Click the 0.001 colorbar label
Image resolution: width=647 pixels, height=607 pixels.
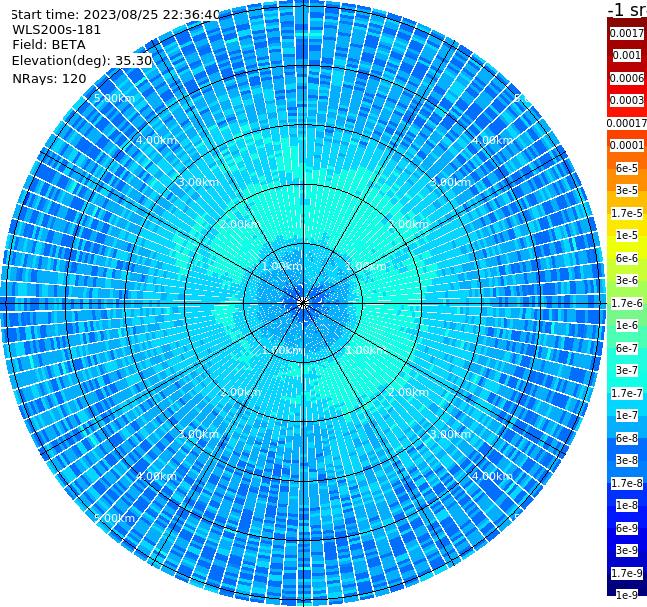pyautogui.click(x=627, y=55)
